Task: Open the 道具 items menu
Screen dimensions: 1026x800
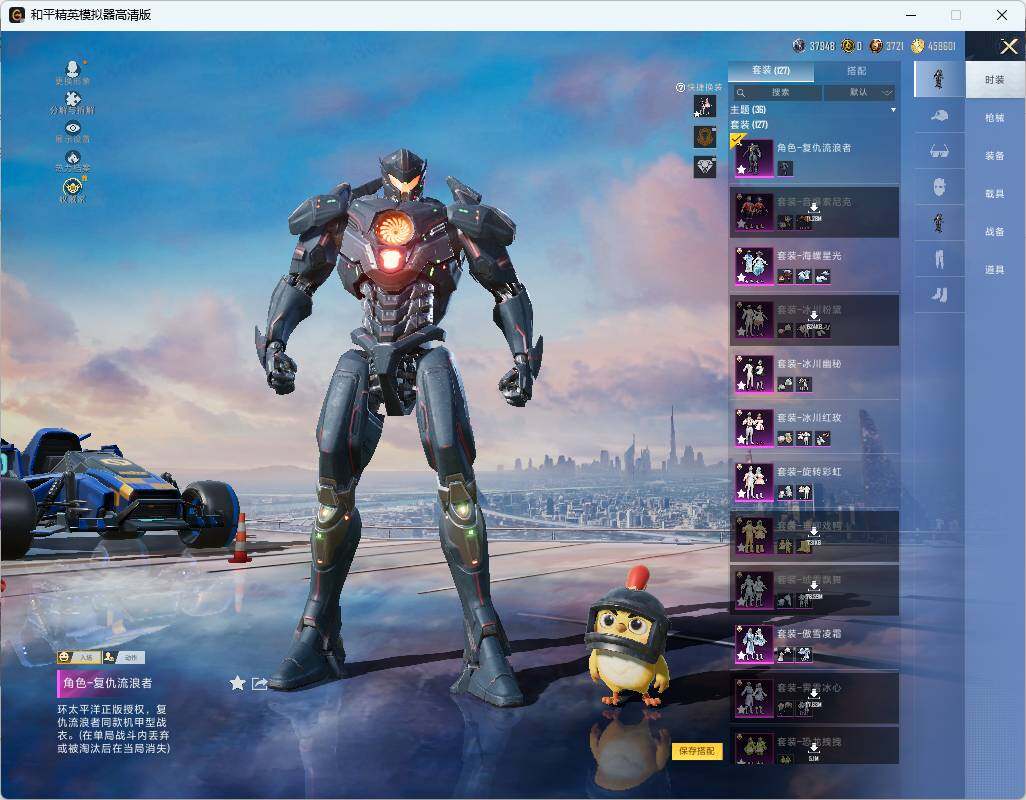Action: point(995,270)
